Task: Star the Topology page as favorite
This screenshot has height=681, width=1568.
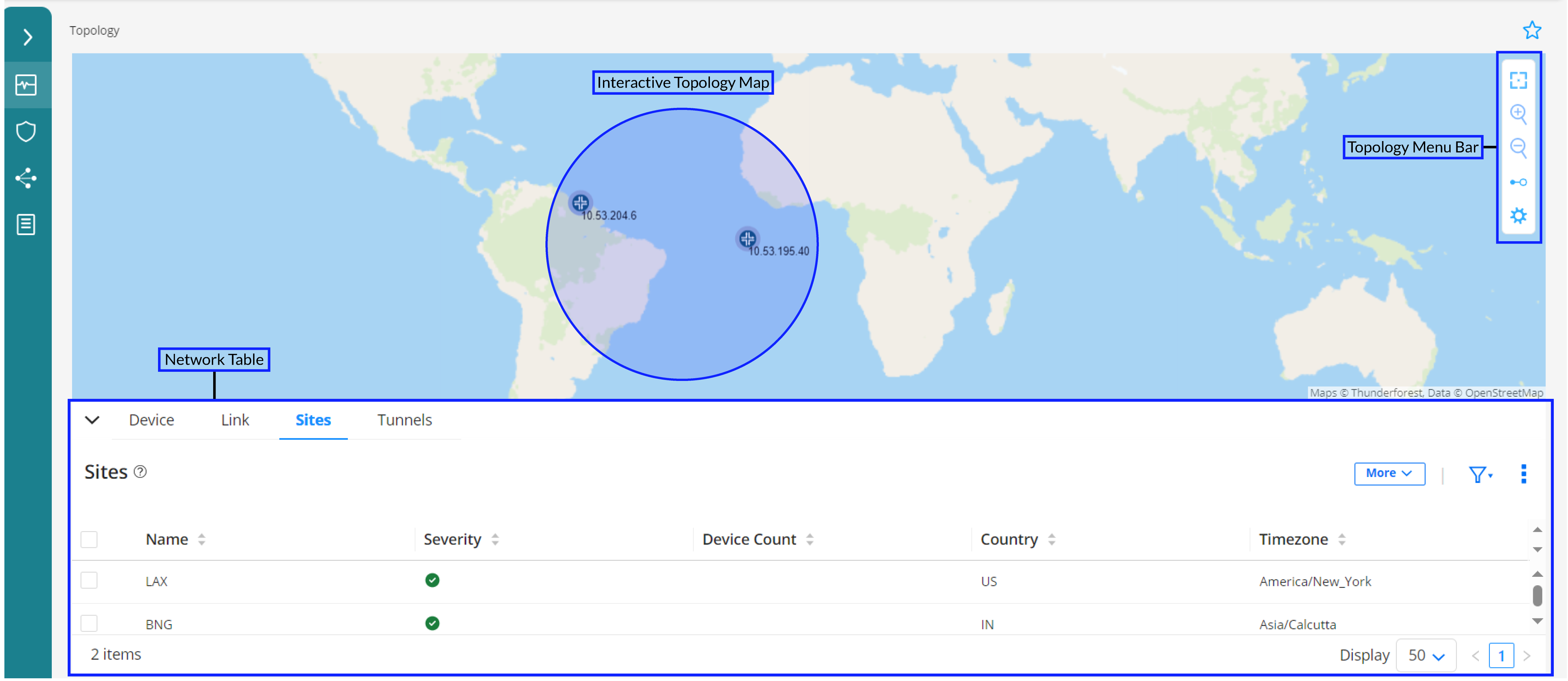Action: tap(1532, 29)
